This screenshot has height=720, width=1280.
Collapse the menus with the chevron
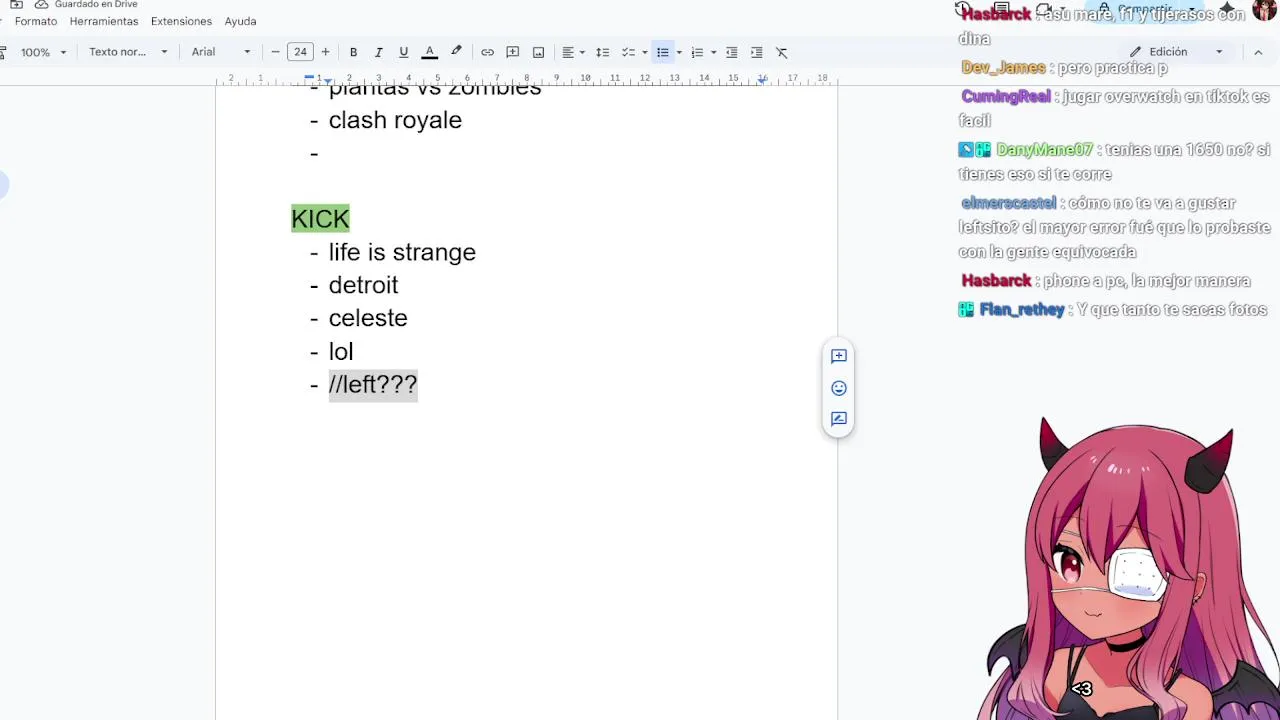click(x=1258, y=52)
